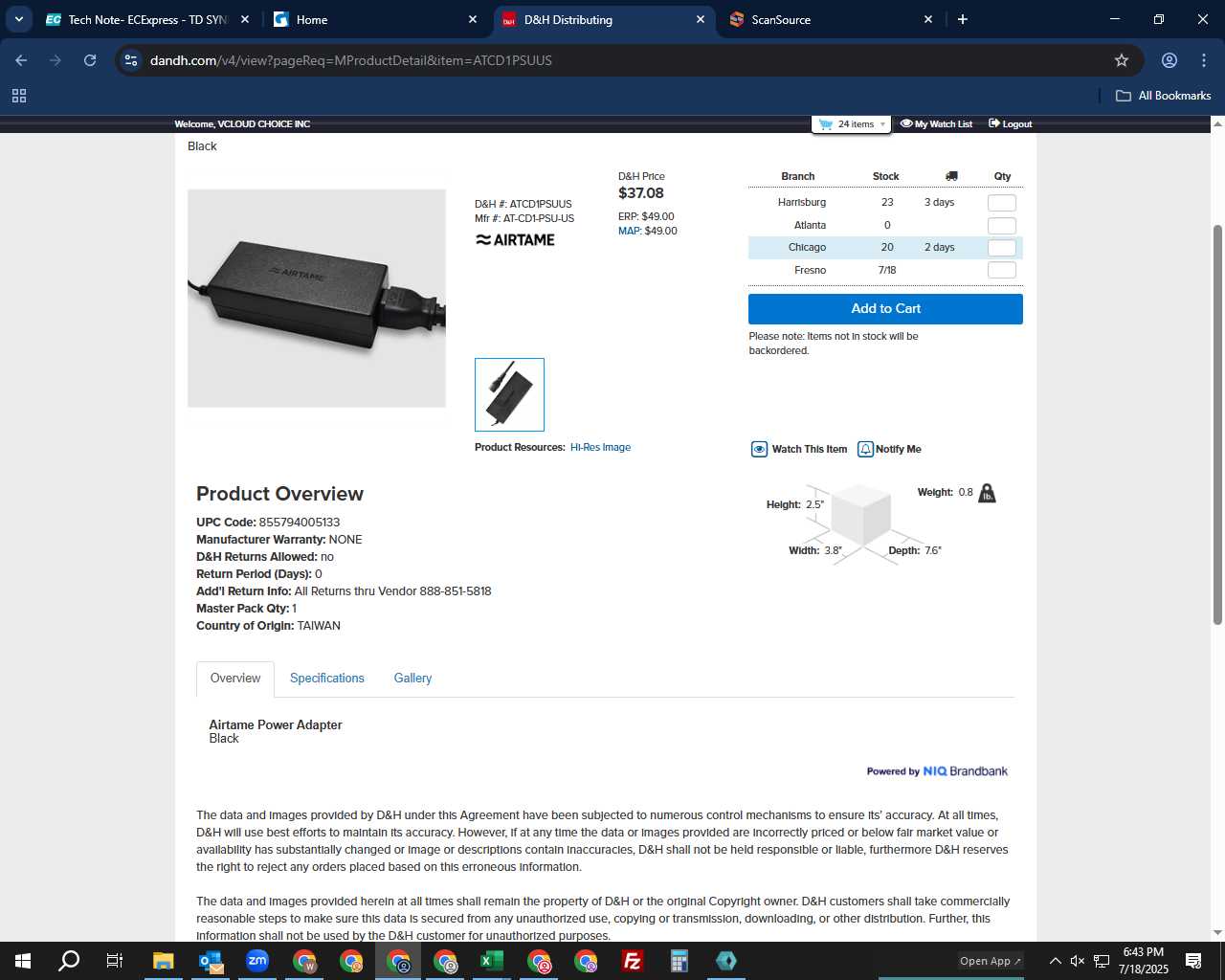1225x980 pixels.
Task: Click the NIQ Brandbank logo link
Action: click(966, 771)
